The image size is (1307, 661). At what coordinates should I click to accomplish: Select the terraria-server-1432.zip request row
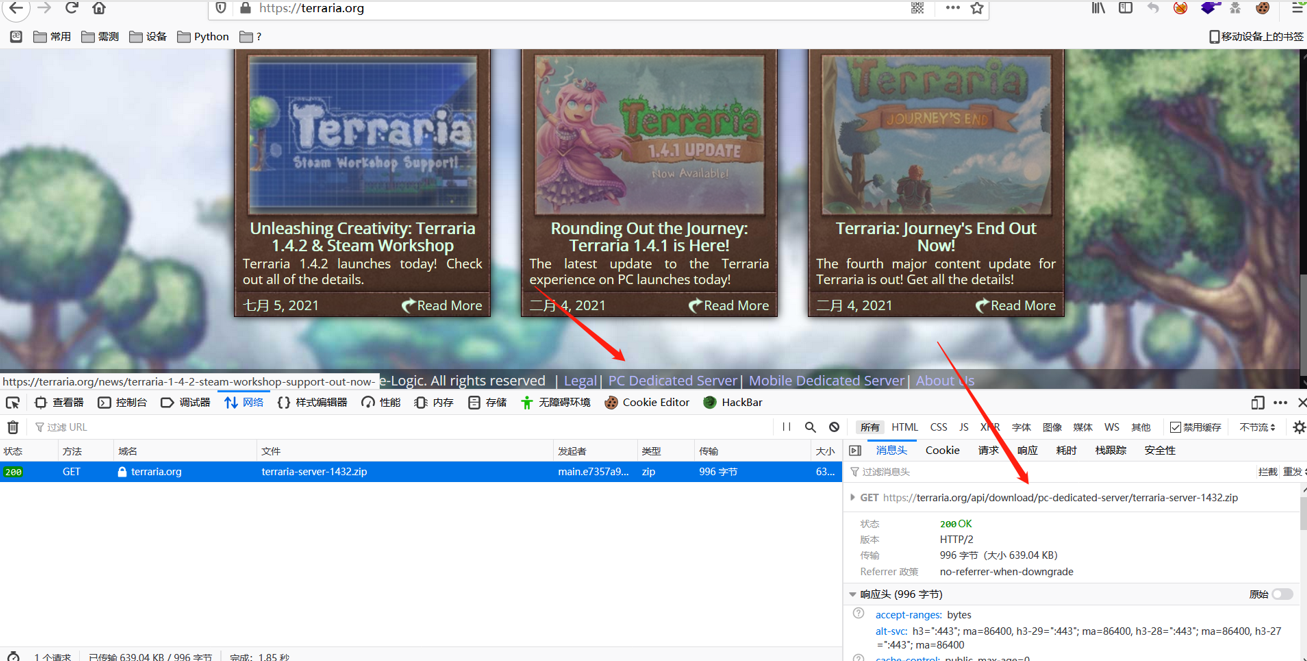click(420, 472)
